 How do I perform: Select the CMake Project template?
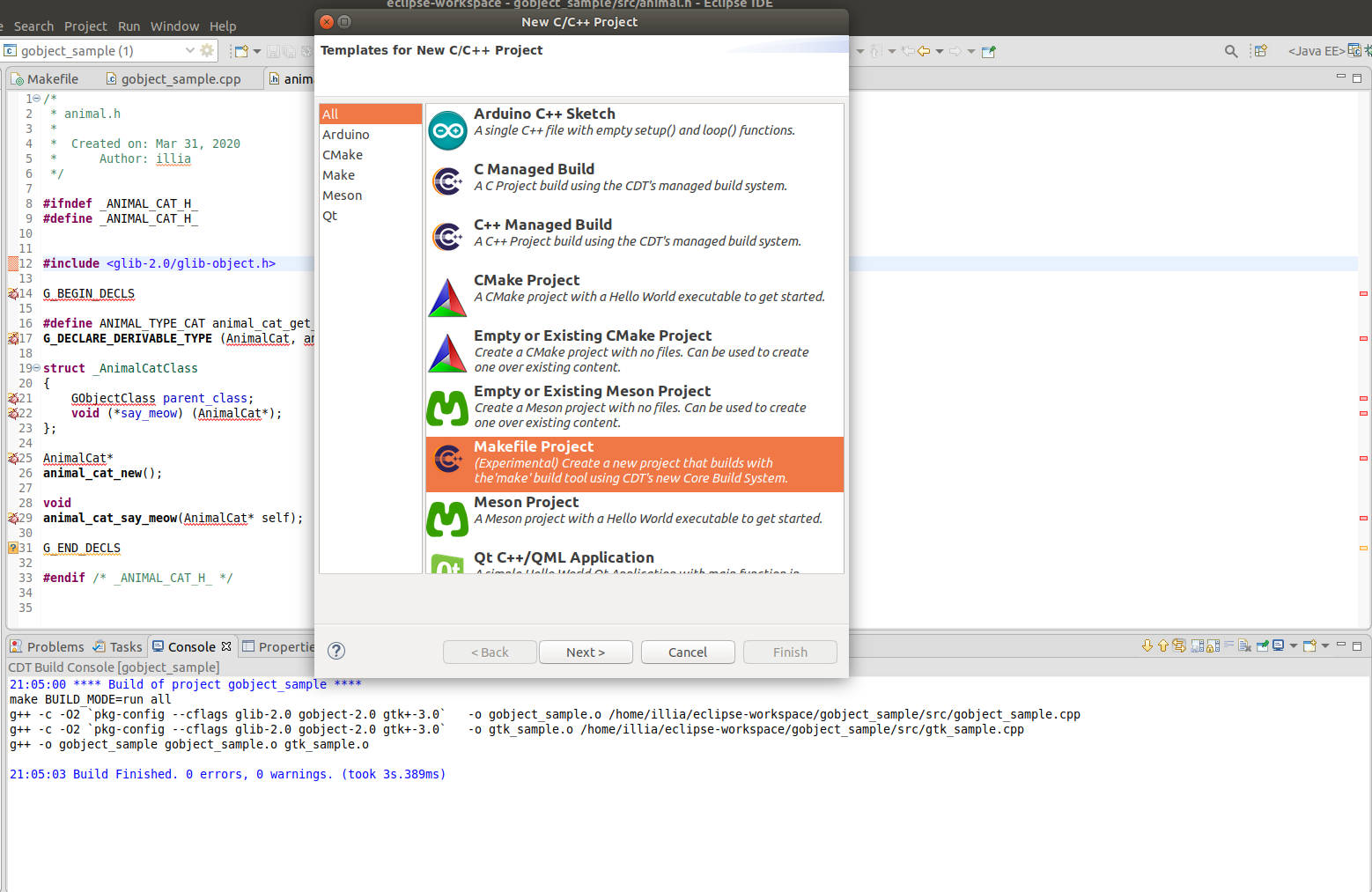coord(634,297)
